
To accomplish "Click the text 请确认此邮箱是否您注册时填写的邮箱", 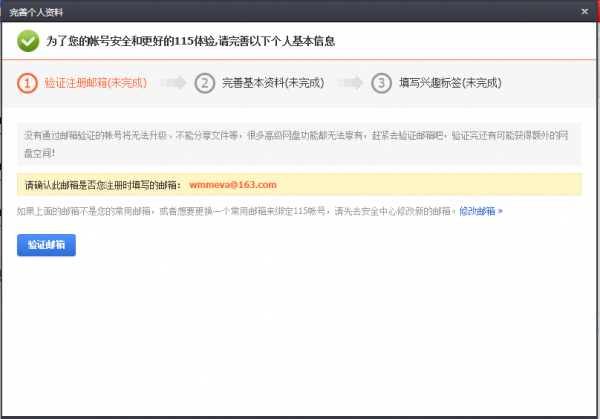I will pyautogui.click(x=101, y=185).
